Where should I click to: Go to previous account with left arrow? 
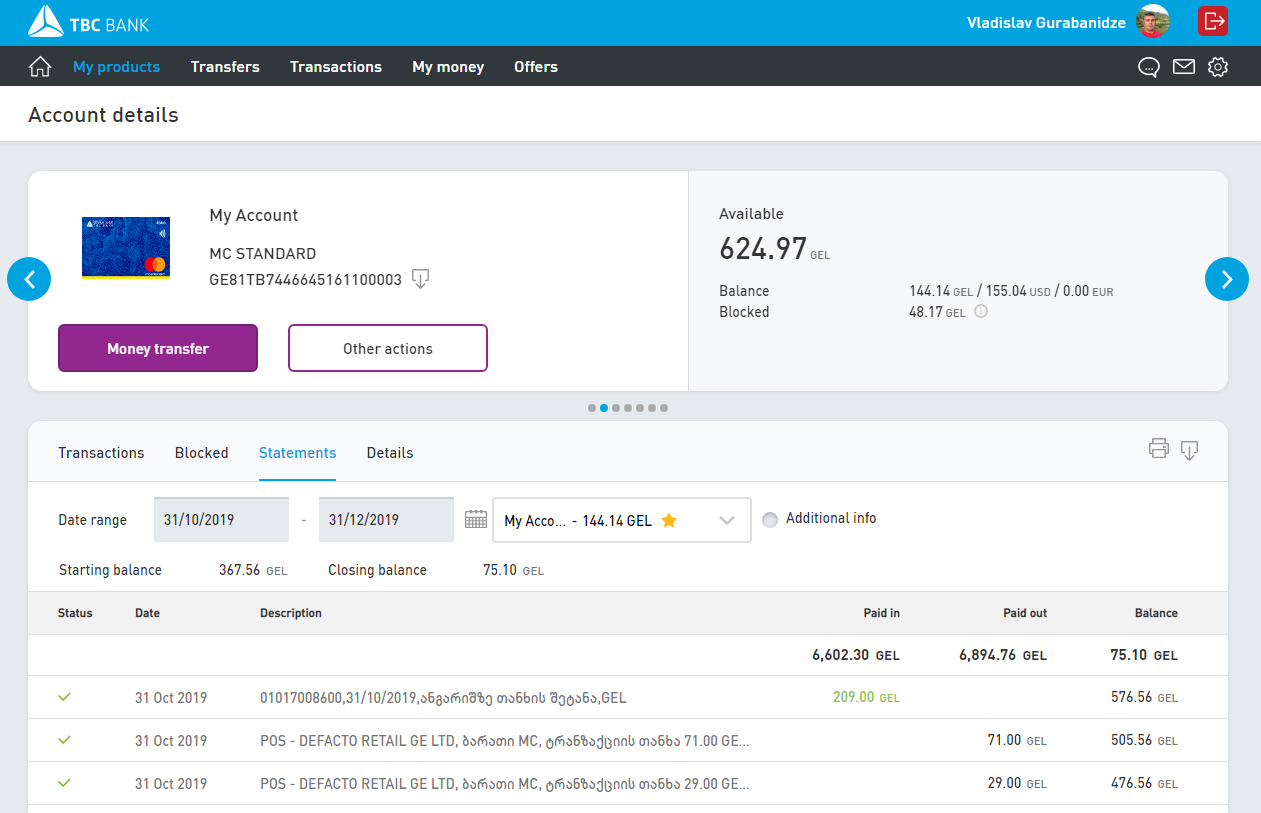29,279
